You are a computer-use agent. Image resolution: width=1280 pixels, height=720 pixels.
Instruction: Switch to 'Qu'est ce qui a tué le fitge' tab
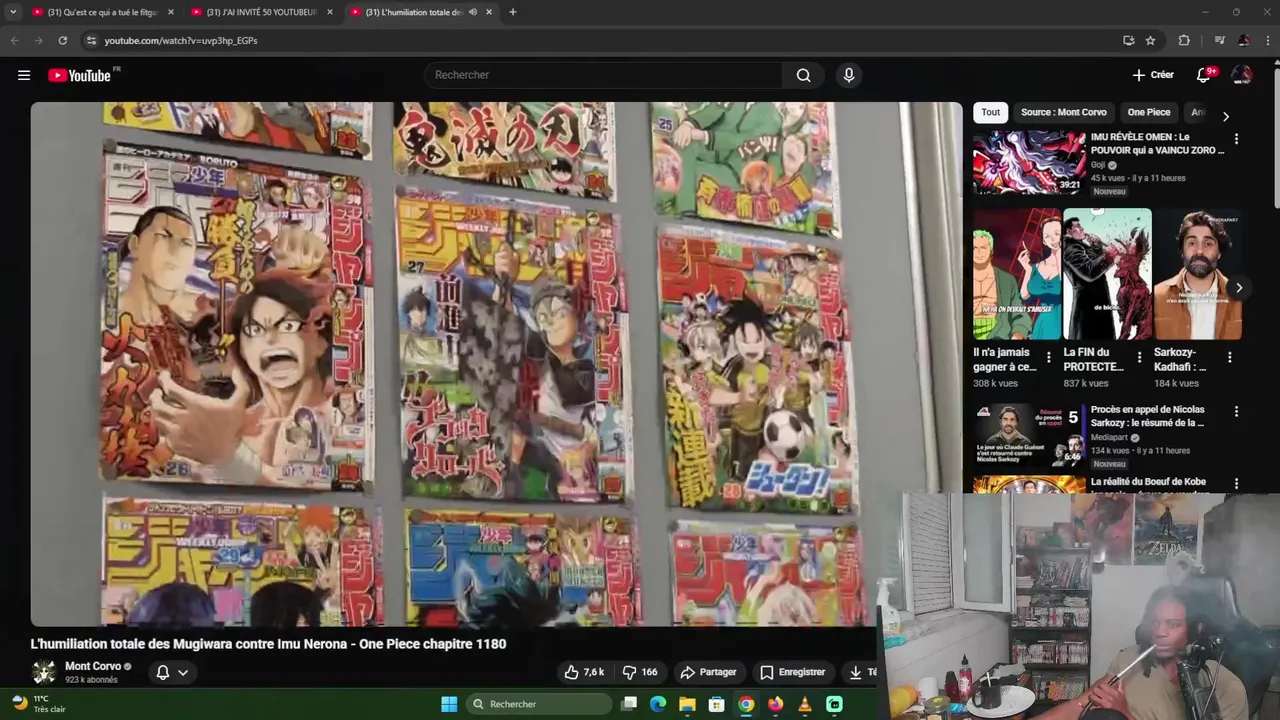tap(103, 12)
